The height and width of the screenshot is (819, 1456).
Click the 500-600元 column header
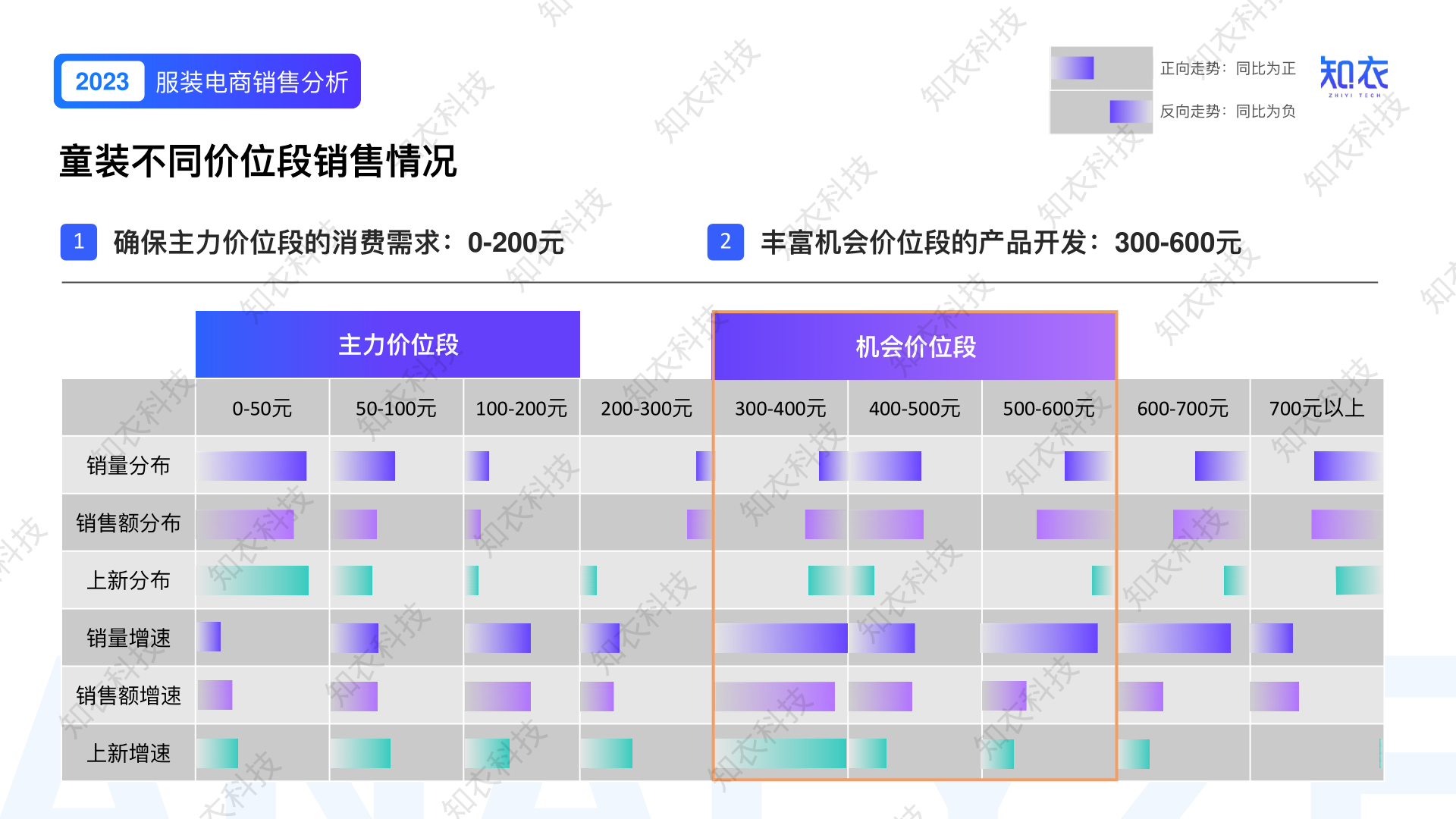1049,408
